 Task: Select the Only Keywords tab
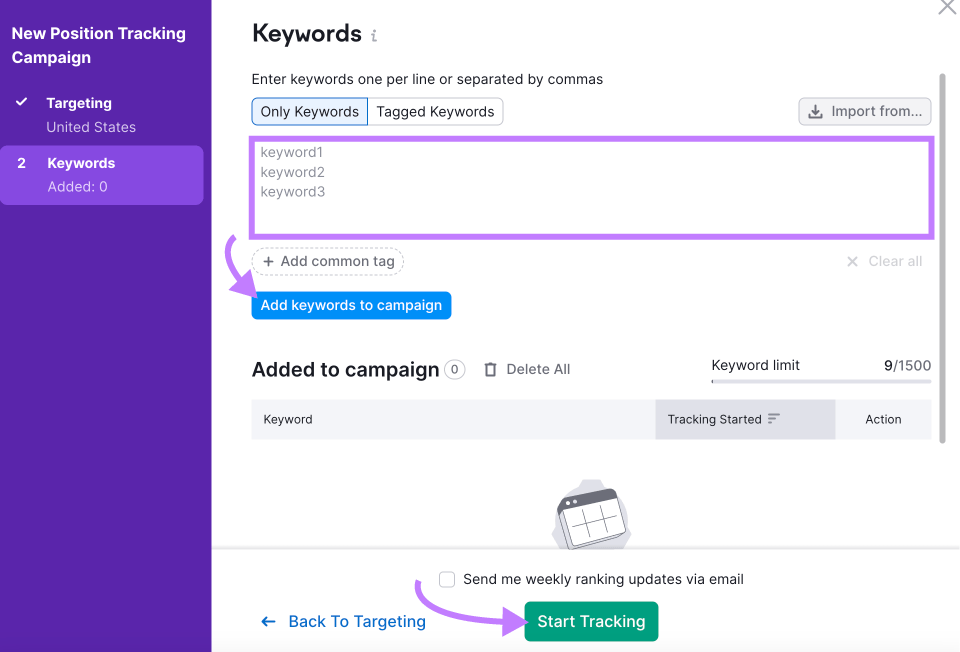[309, 111]
